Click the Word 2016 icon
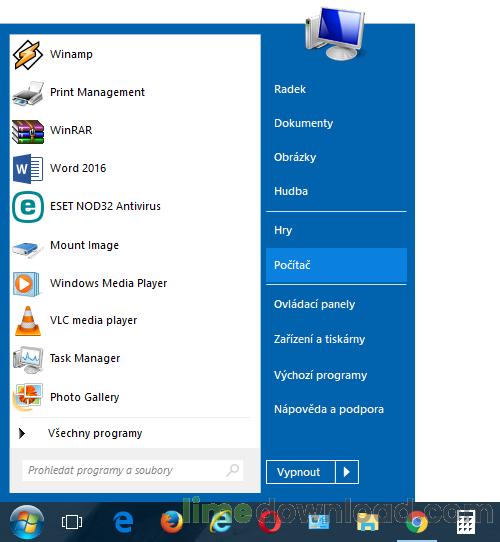500x542 pixels. click(28, 169)
